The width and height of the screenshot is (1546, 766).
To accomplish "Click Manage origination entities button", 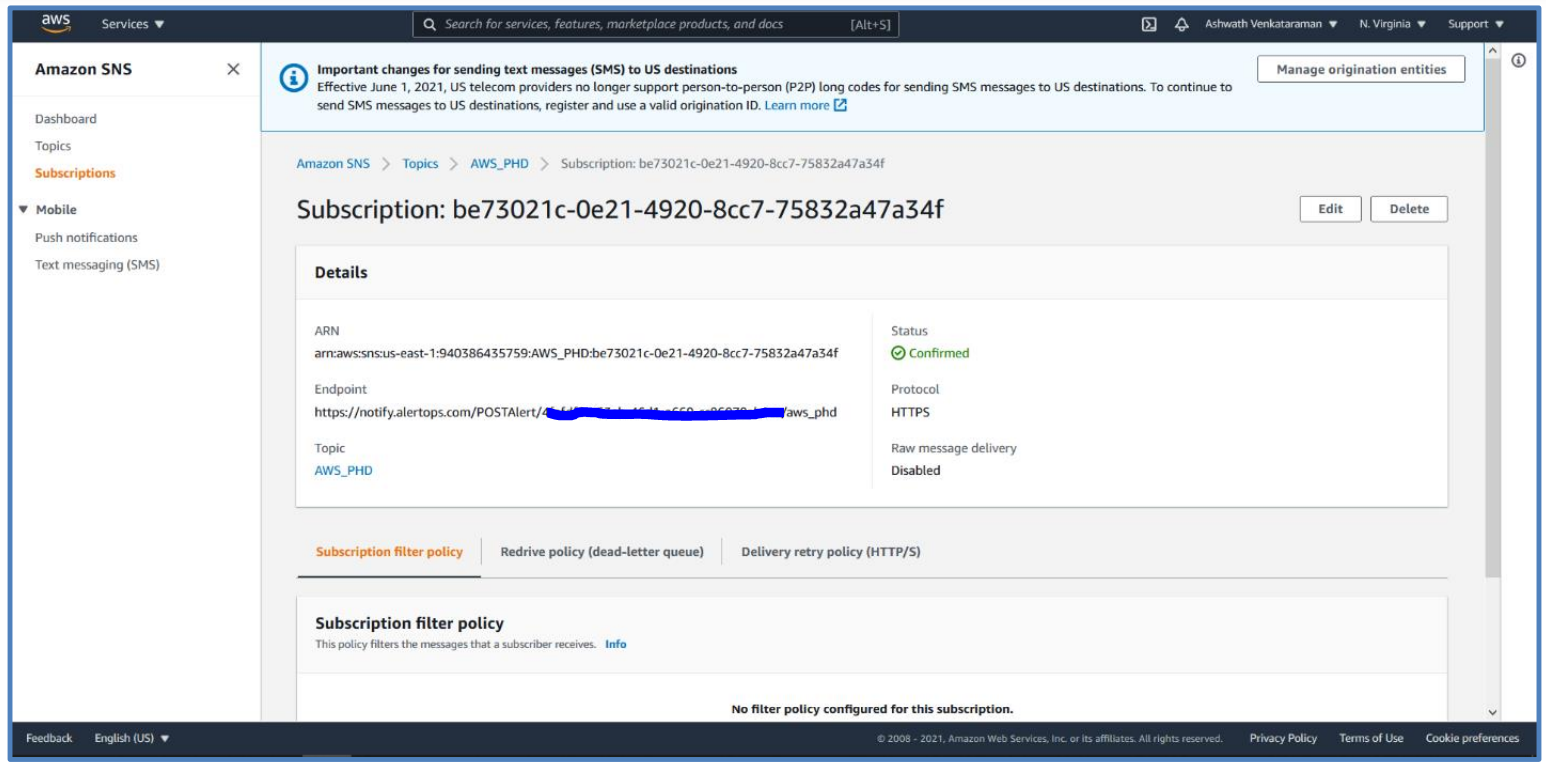I will pos(1360,70).
